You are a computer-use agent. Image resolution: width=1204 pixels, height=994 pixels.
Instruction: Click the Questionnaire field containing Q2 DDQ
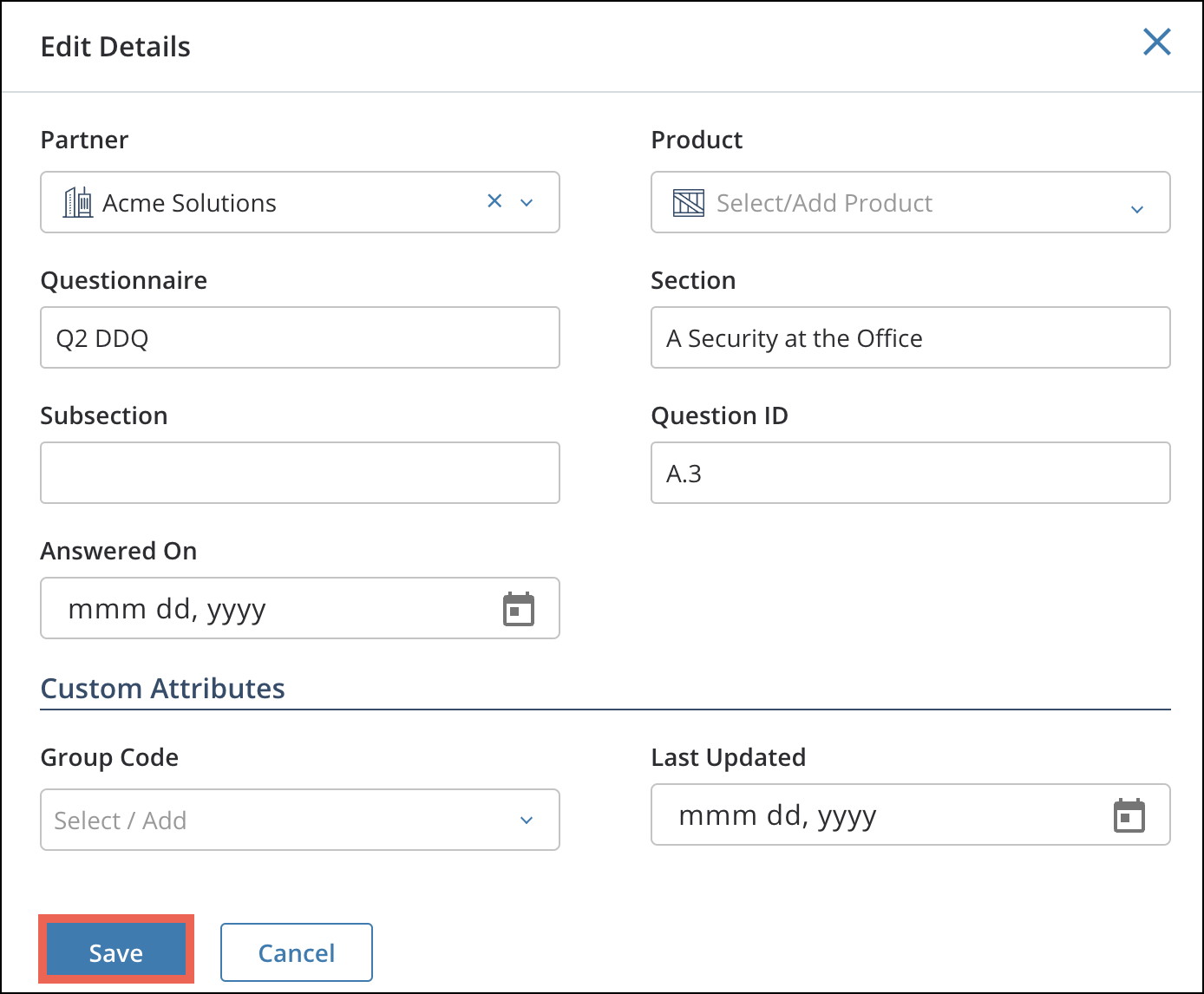[299, 337]
